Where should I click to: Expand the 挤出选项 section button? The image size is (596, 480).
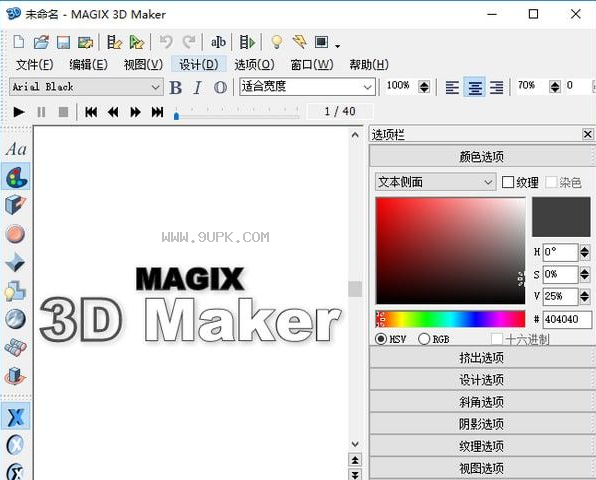[482, 357]
